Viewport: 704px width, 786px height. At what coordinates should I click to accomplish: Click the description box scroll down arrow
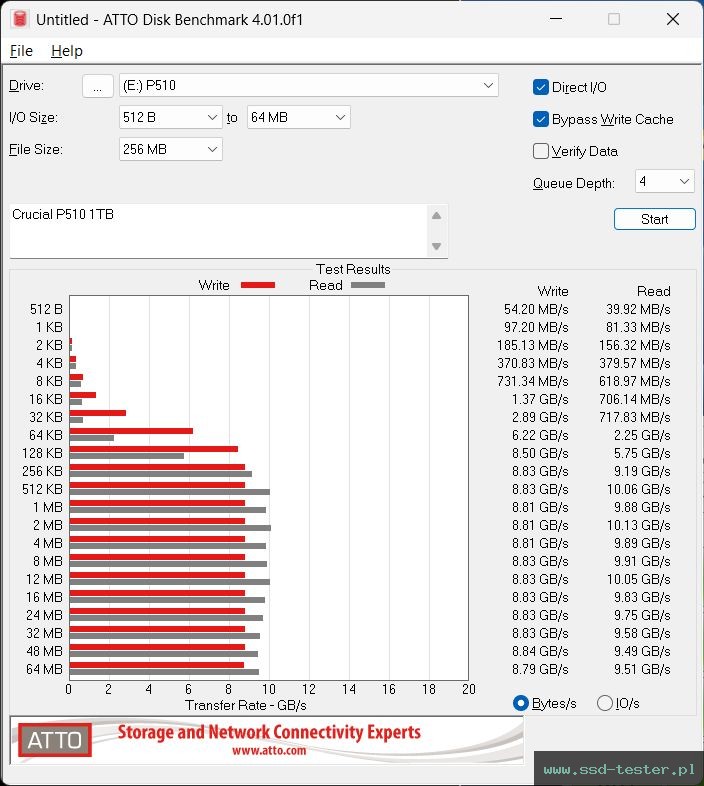click(x=436, y=246)
